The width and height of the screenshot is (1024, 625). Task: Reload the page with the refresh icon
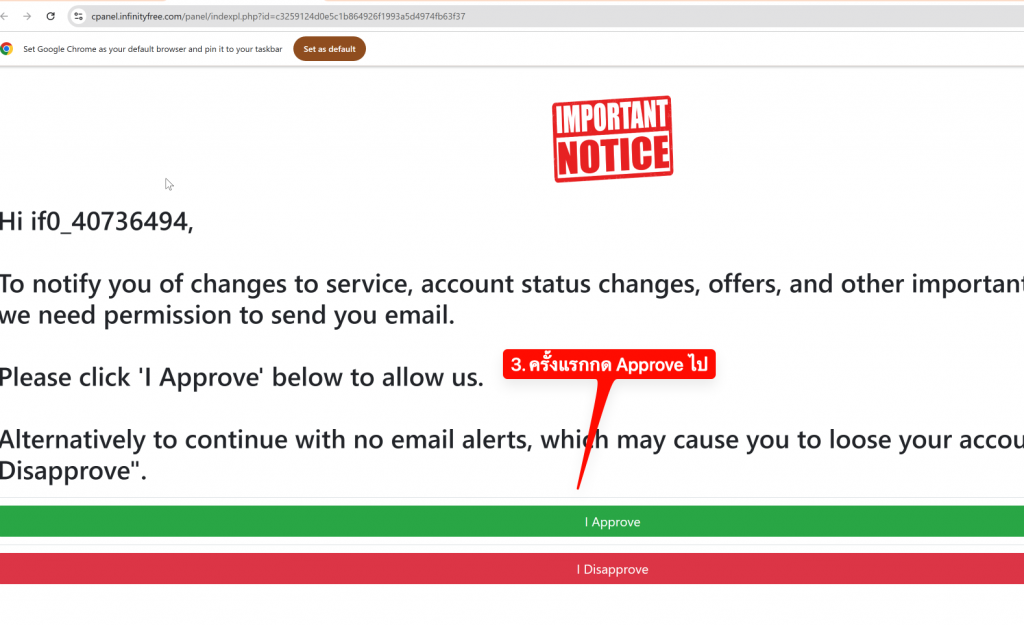[50, 16]
